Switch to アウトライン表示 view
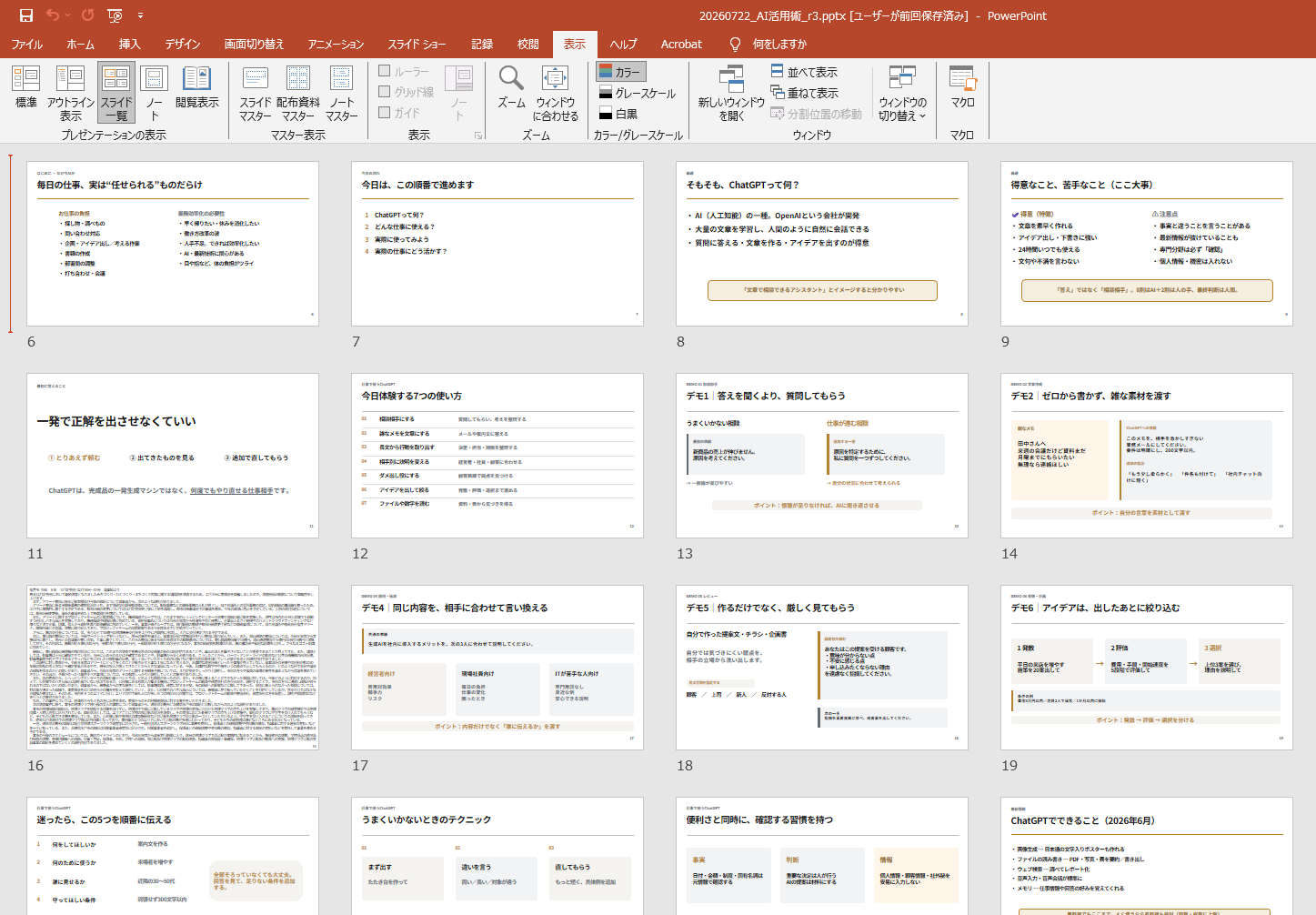The height and width of the screenshot is (915, 1316). (70, 93)
